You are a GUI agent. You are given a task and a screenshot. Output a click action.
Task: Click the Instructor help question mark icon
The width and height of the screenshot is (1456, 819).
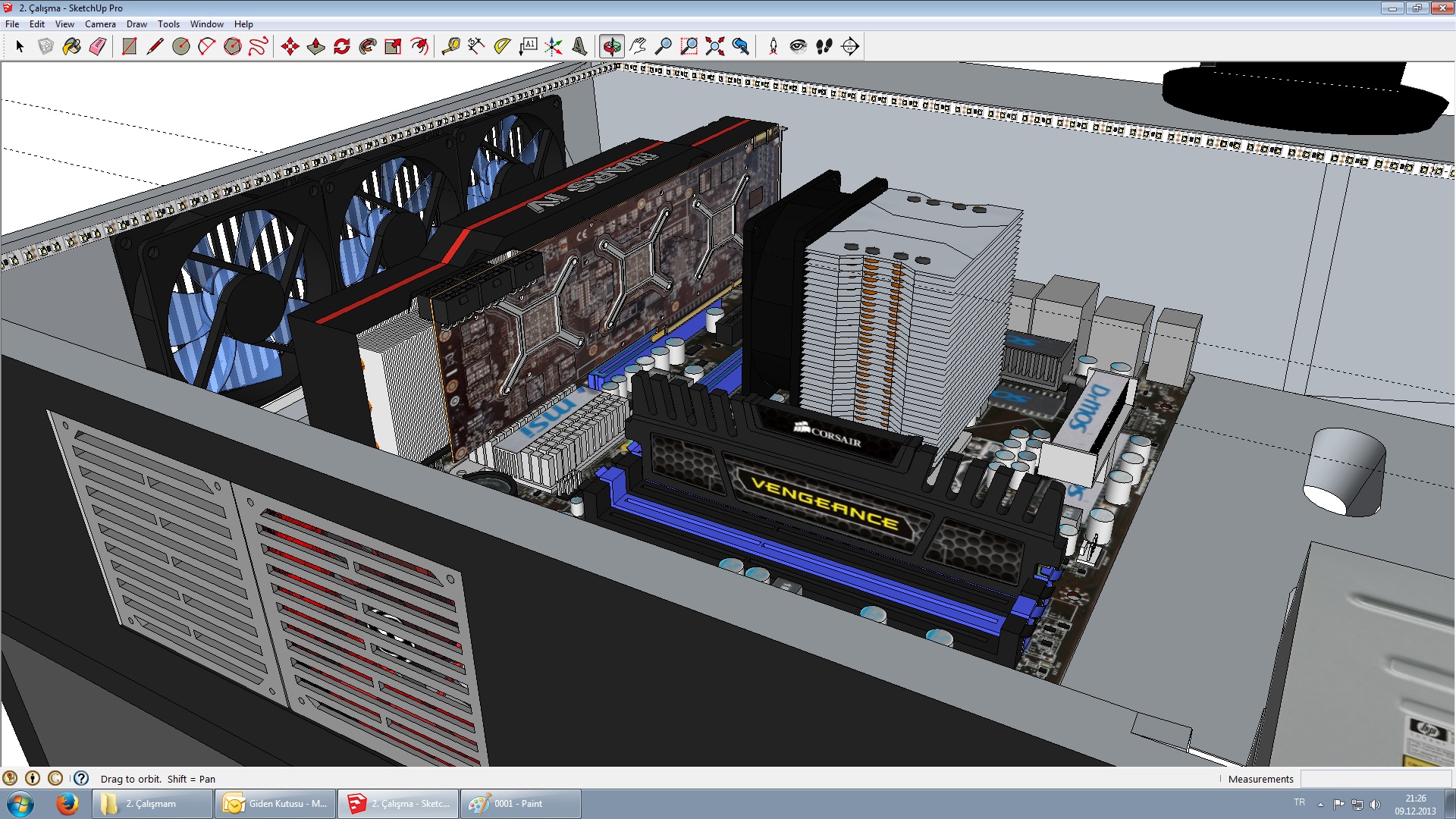tap(81, 778)
